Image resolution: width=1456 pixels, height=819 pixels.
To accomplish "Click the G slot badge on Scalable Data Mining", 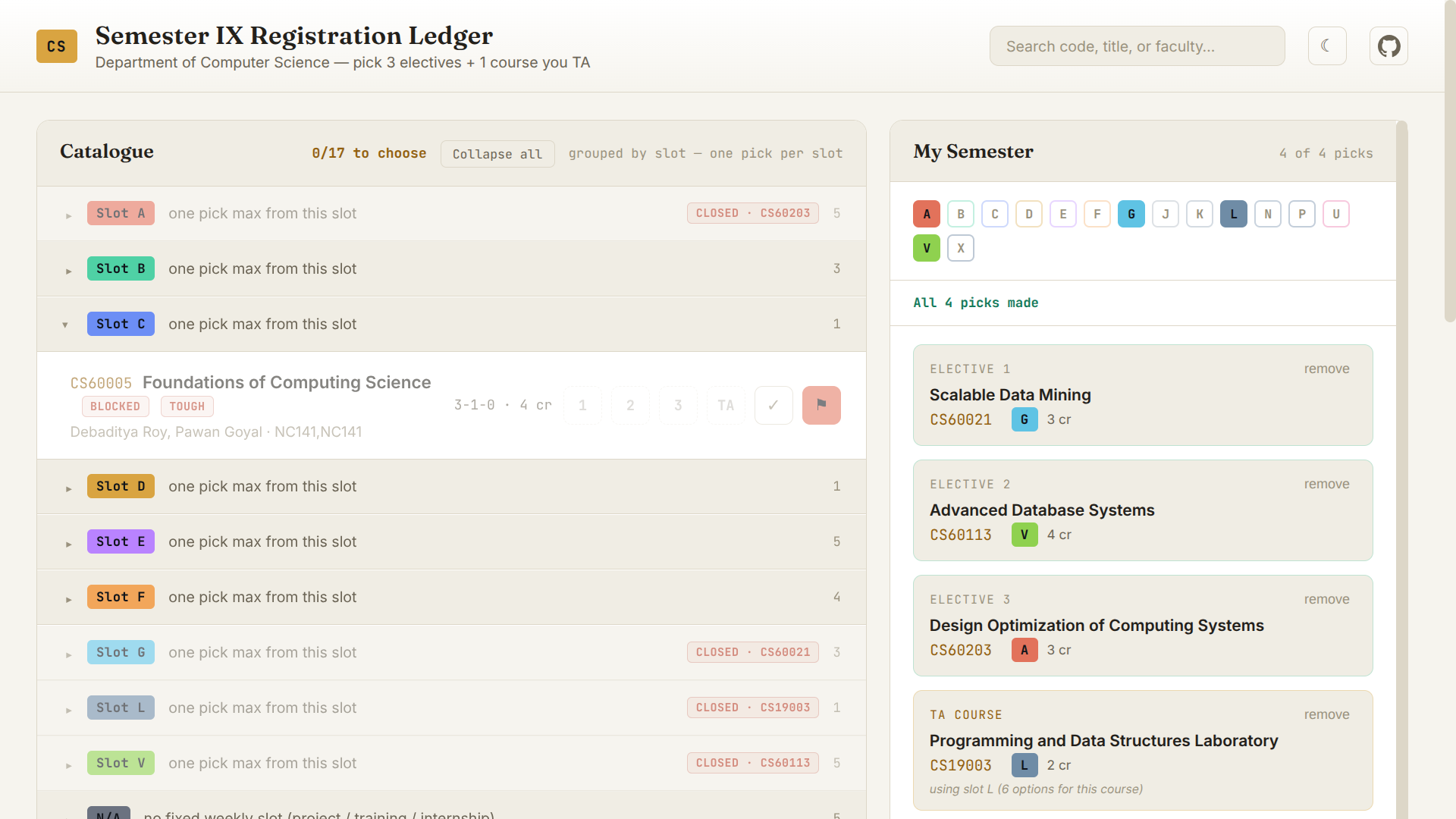I will (1025, 419).
